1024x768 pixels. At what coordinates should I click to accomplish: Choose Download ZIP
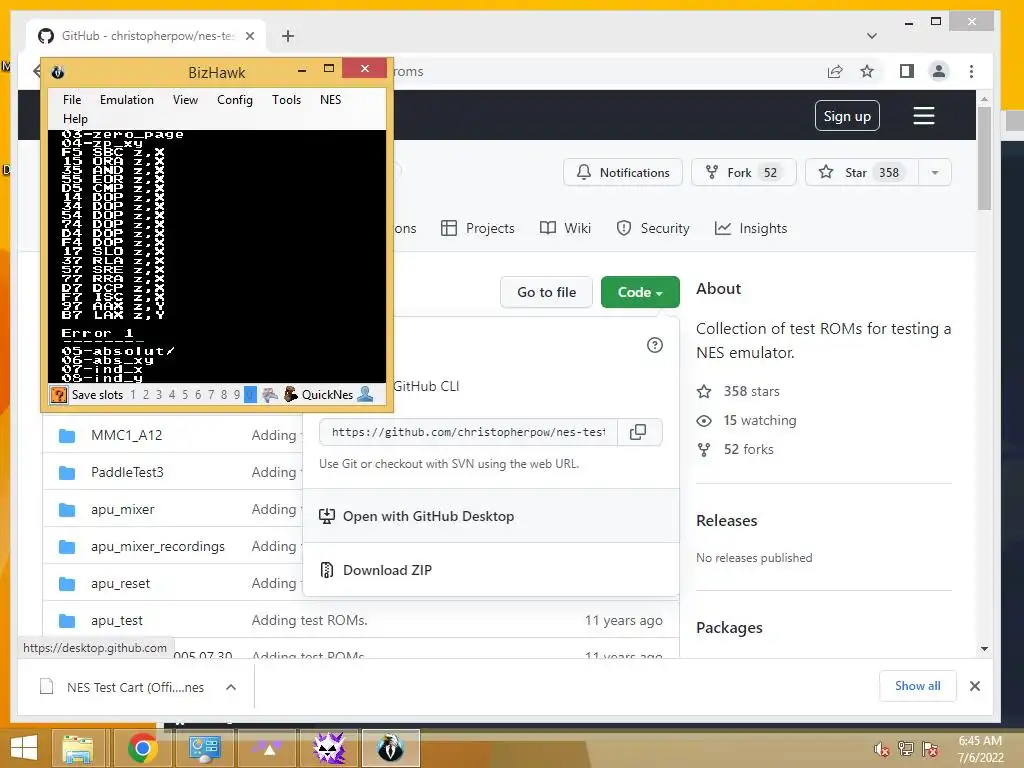coord(491,570)
